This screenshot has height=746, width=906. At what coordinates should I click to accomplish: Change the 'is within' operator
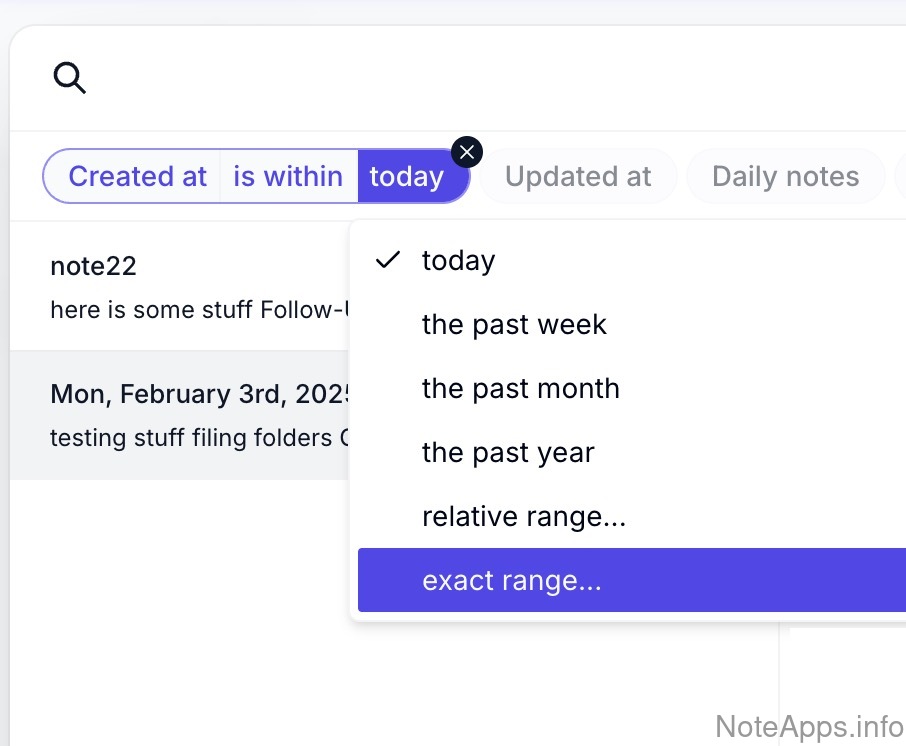[x=288, y=177]
